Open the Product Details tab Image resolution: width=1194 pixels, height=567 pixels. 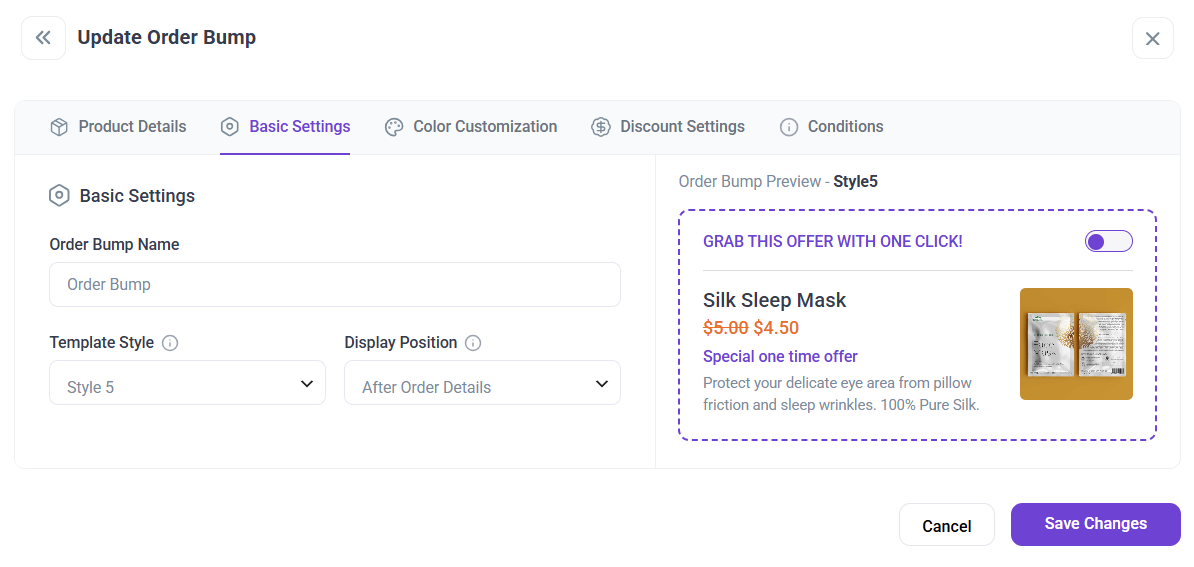[x=118, y=126]
